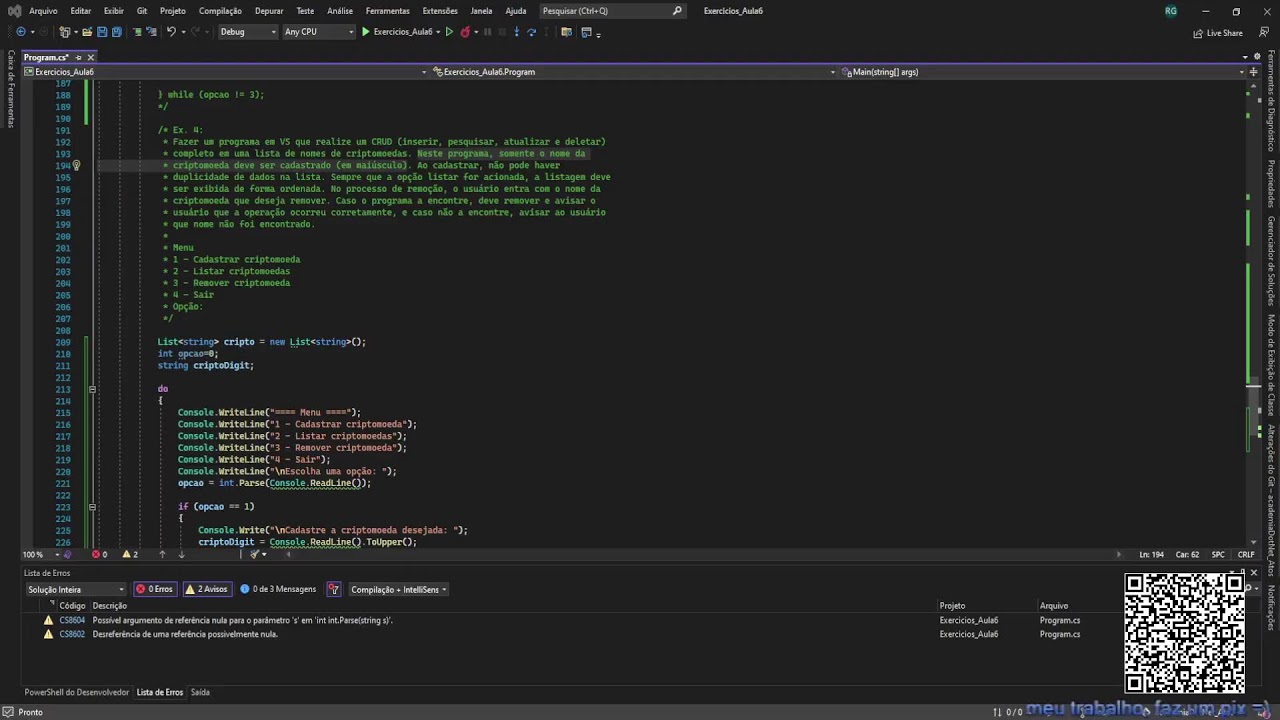Click the Save All icon

click(x=116, y=32)
